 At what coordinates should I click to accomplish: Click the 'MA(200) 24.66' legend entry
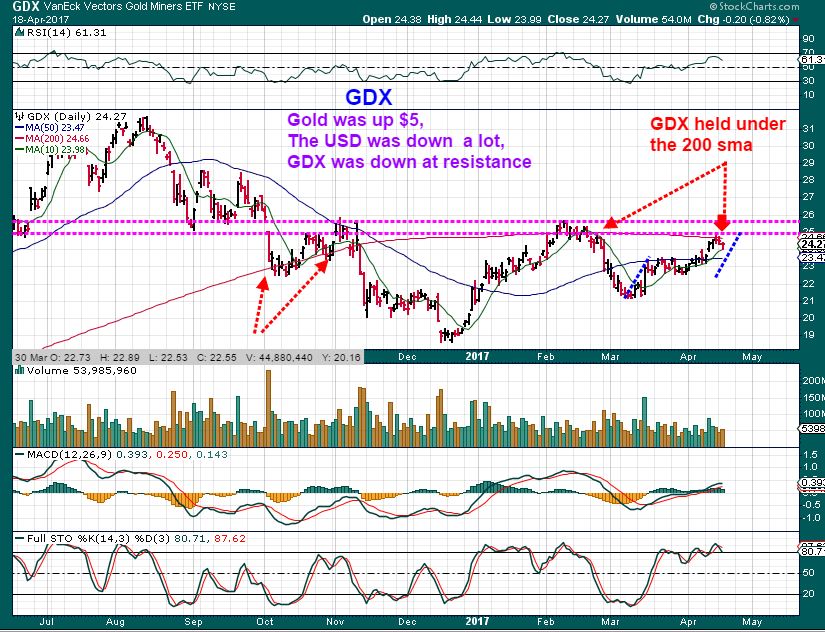point(57,139)
